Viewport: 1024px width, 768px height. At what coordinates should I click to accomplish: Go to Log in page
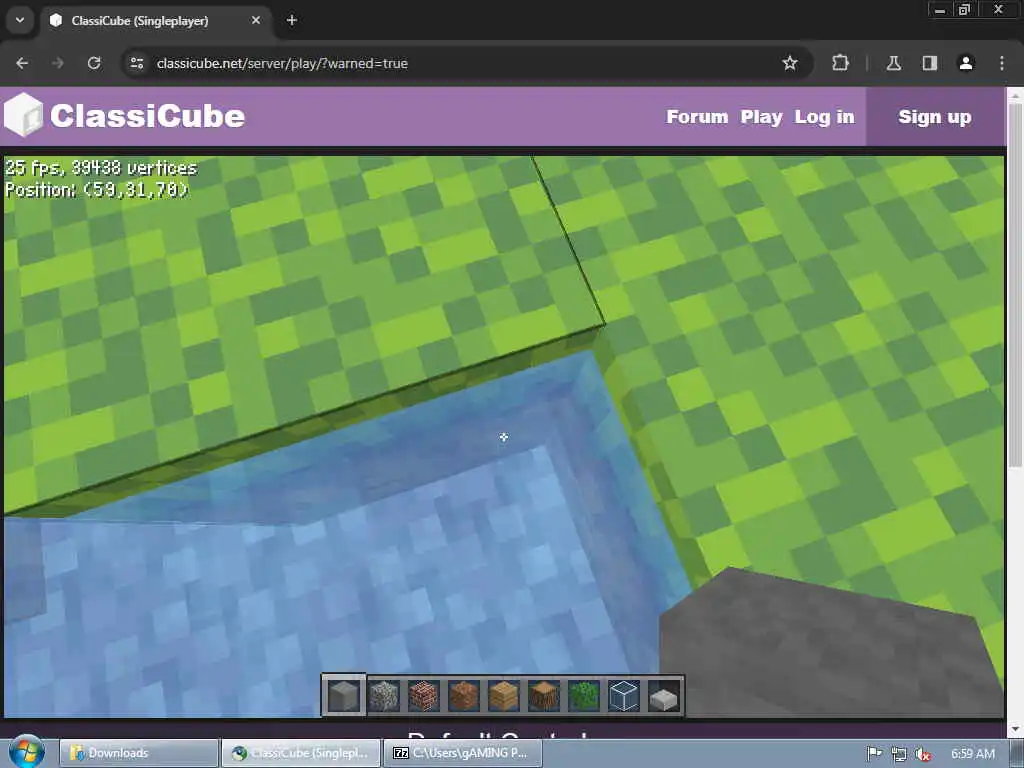point(824,117)
